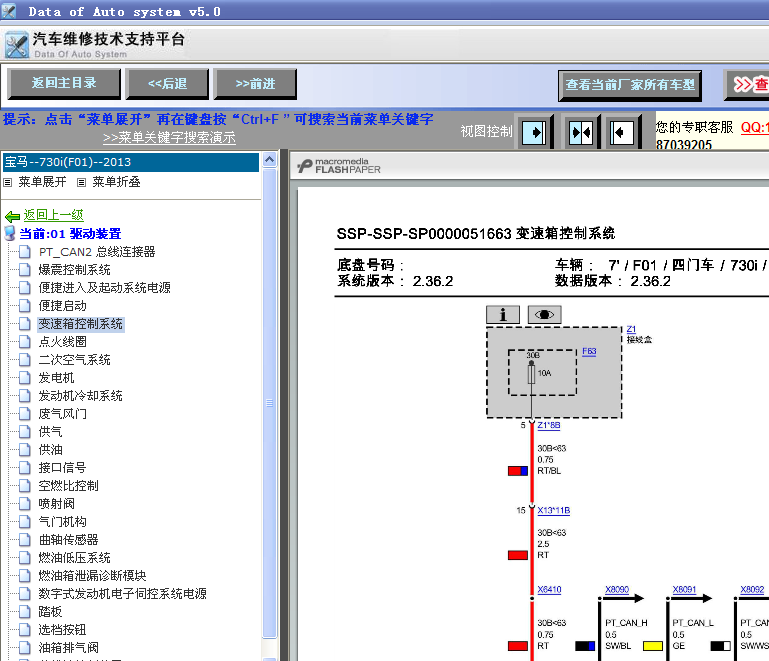Viewport: 769px width, 661px height.
Task: Open the F63 fuse link
Action: coord(589,351)
